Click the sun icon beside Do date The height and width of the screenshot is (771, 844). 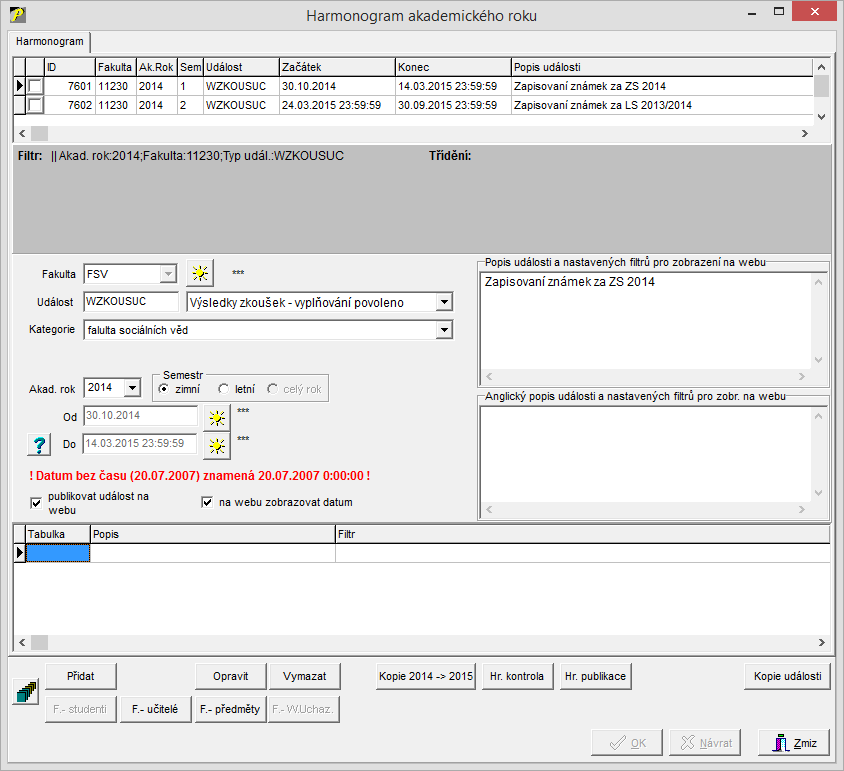pyautogui.click(x=216, y=444)
